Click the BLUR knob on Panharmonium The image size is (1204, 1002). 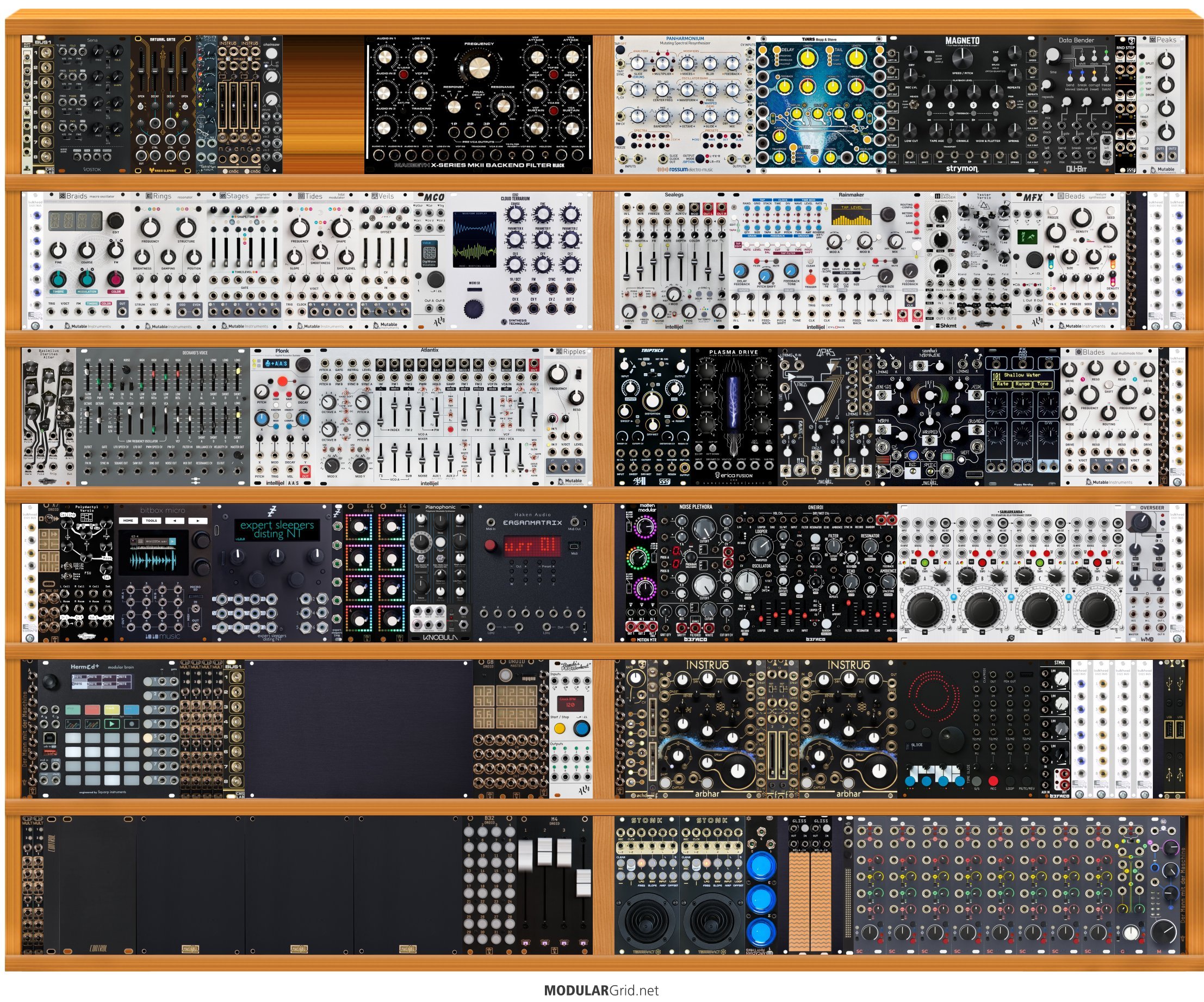pos(710,64)
